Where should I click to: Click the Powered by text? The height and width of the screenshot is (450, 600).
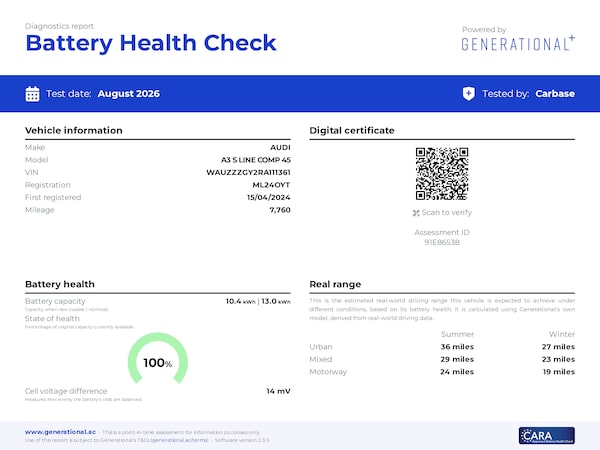click(484, 29)
